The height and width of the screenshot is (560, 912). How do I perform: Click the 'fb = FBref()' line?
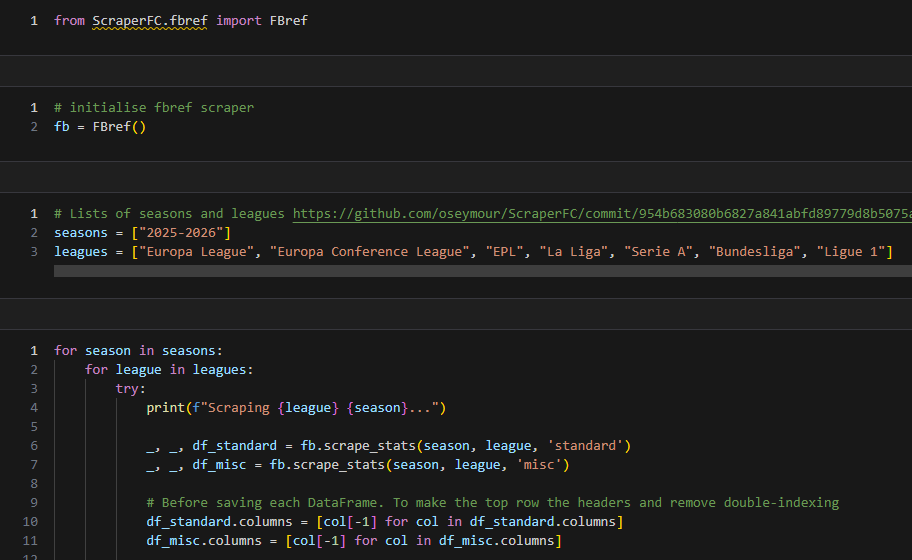point(100,127)
